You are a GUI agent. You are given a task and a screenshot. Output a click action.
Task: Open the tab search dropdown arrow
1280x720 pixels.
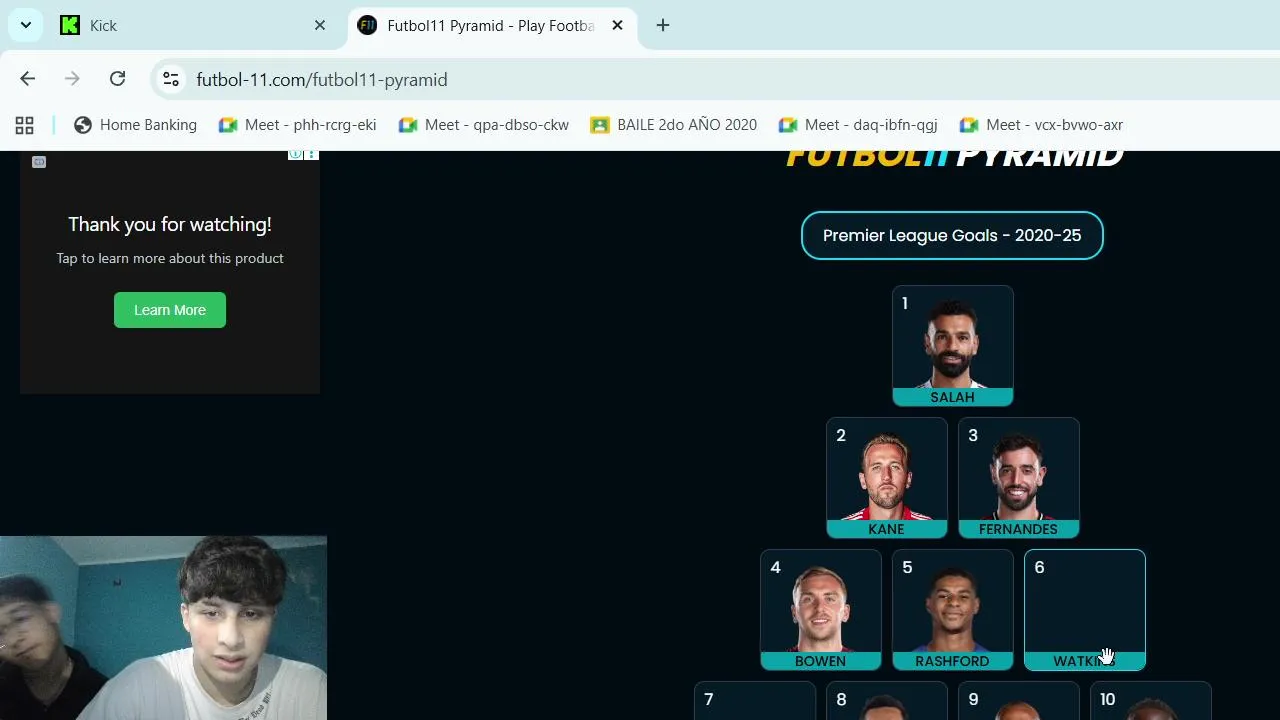25,25
